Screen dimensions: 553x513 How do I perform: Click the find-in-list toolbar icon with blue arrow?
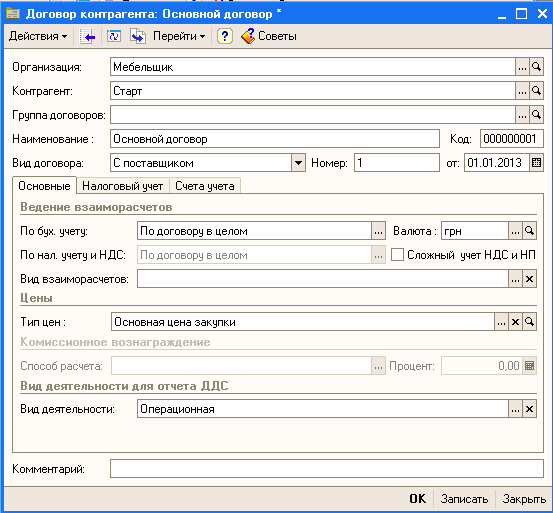coord(87,36)
